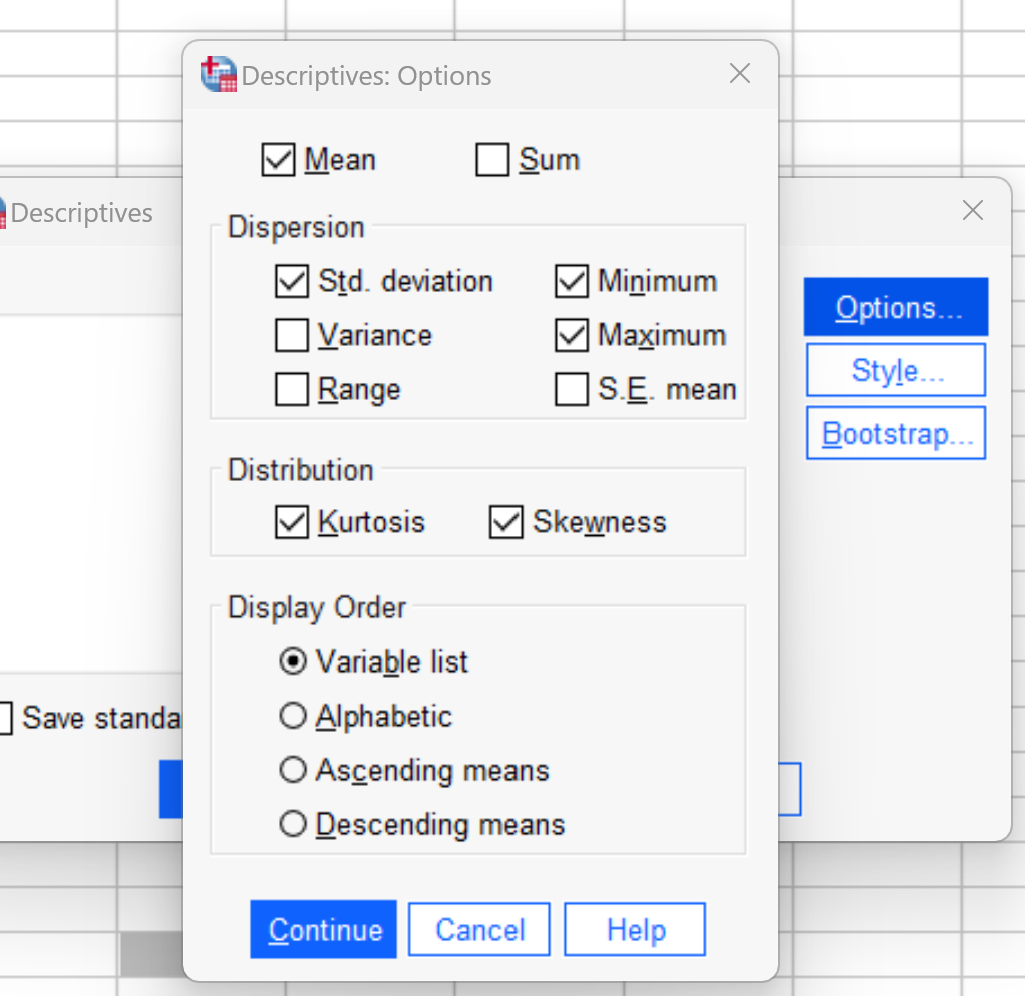
Task: Enable the Variance checkbox
Action: 291,335
